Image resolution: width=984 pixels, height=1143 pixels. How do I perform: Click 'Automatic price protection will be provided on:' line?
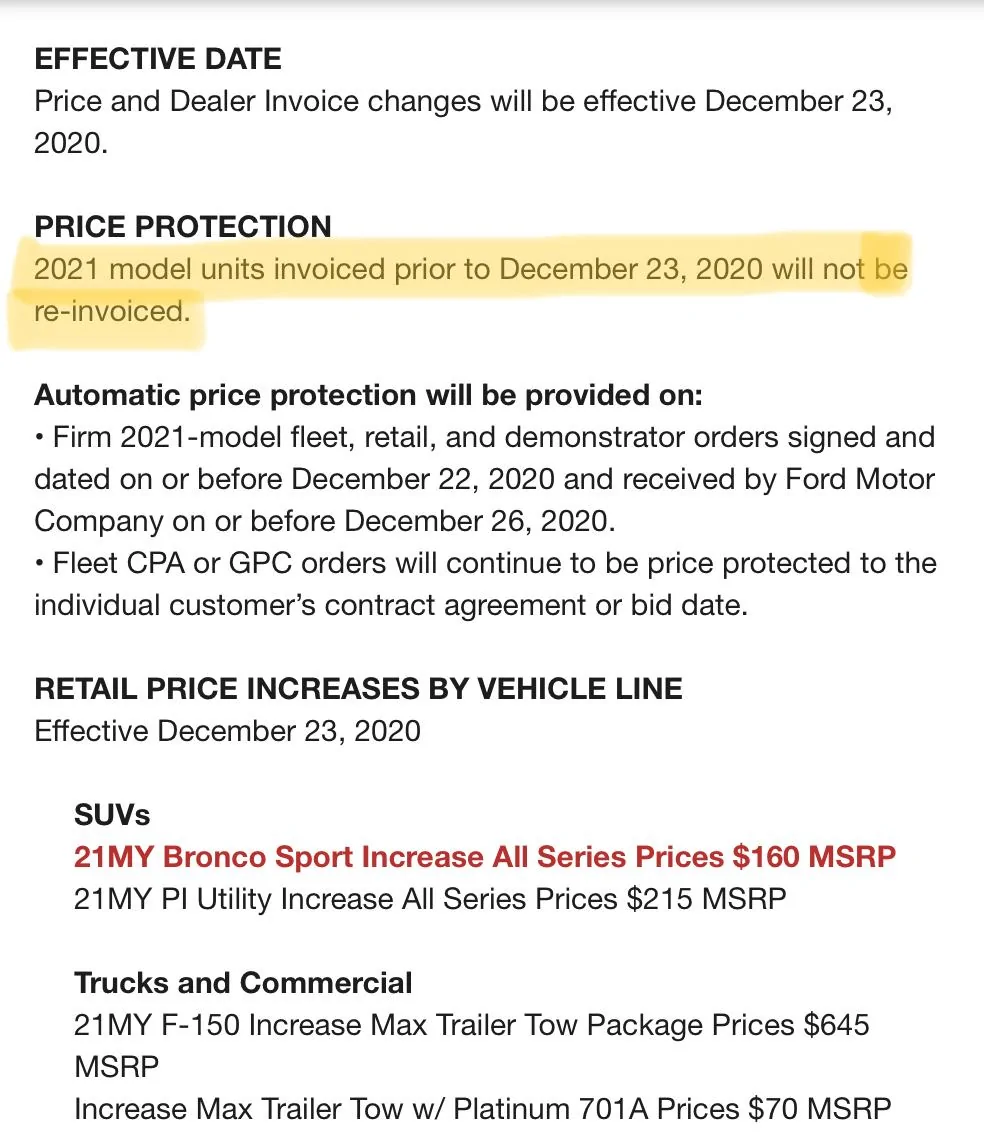pos(368,395)
